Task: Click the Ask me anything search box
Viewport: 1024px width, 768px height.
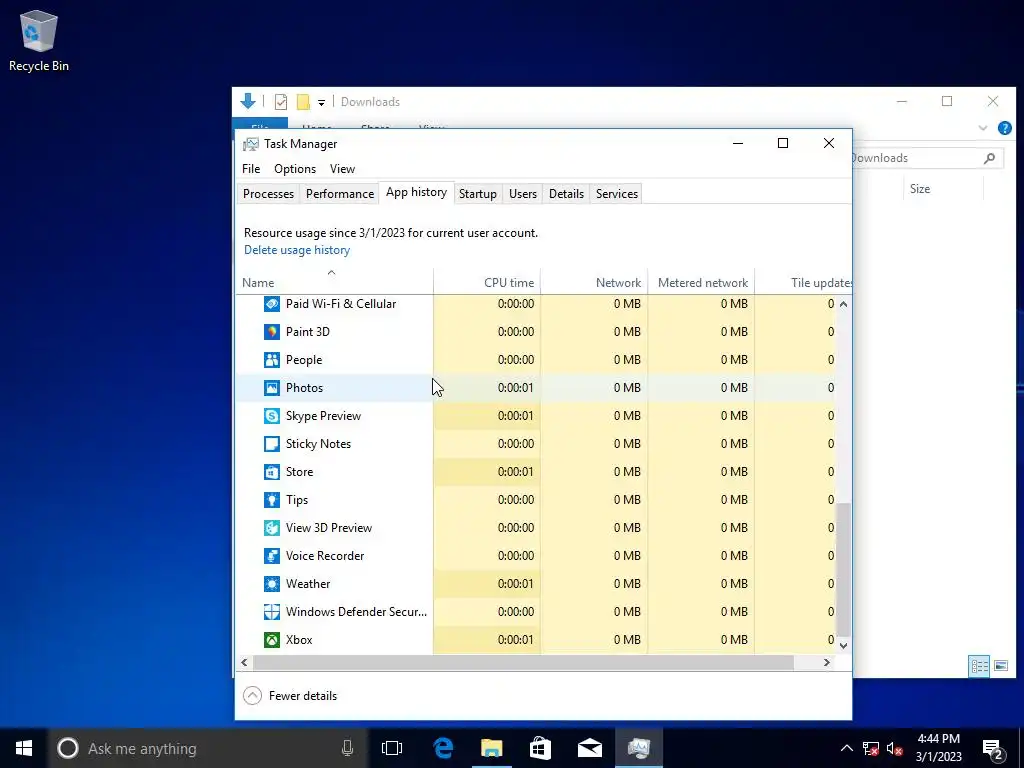Action: pyautogui.click(x=208, y=748)
